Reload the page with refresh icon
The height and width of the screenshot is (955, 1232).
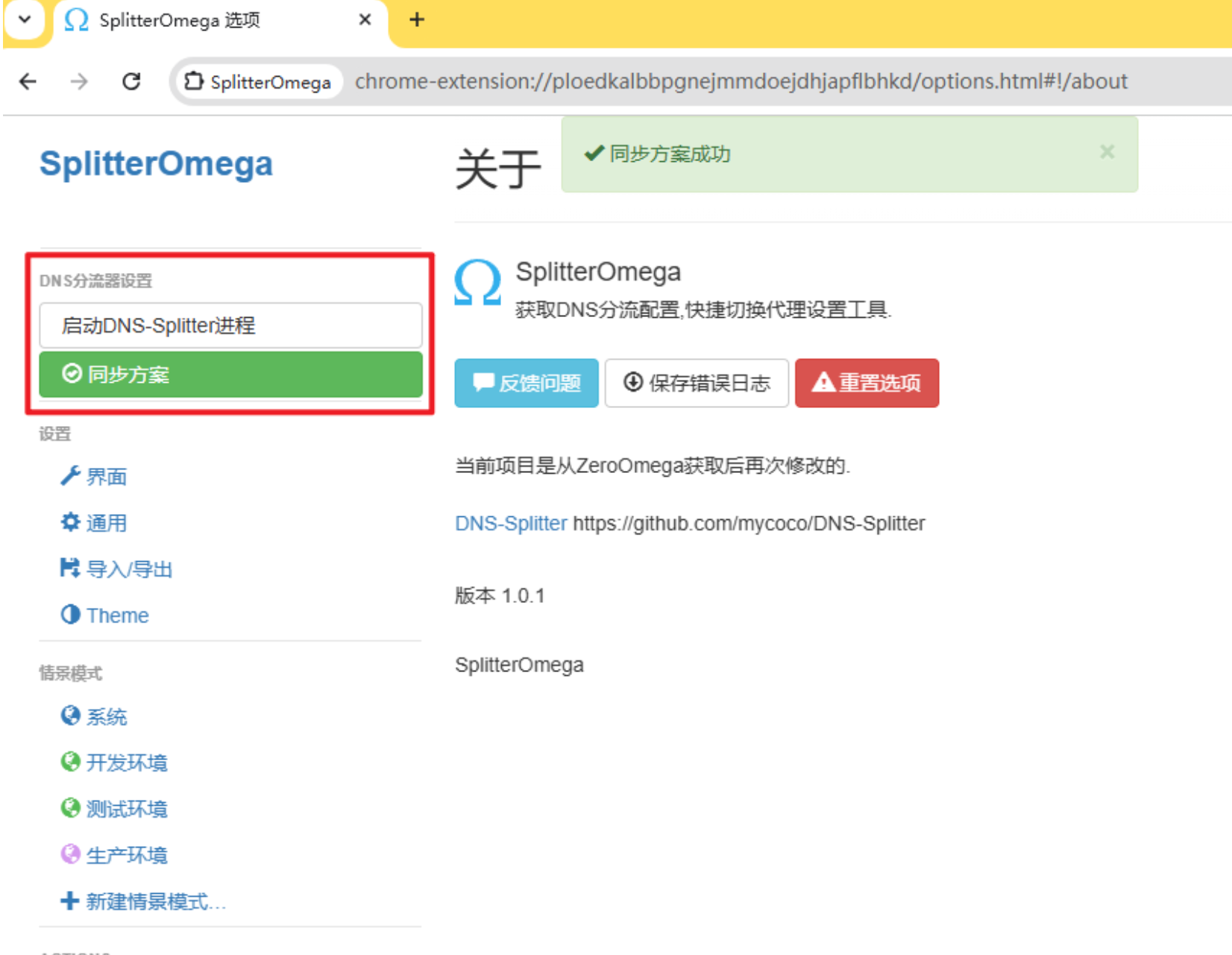click(131, 81)
